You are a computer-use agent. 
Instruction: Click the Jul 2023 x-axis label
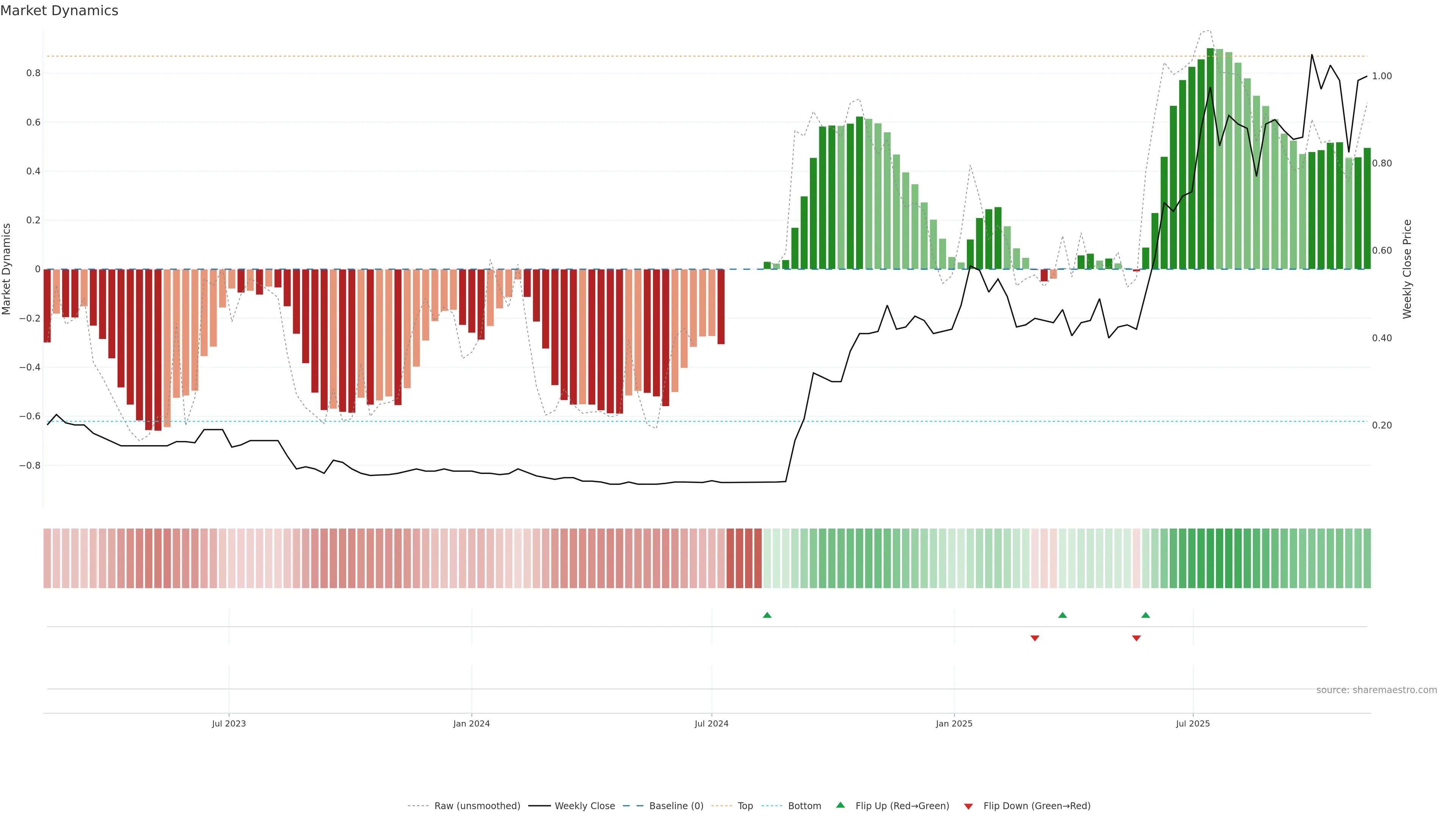point(229,723)
